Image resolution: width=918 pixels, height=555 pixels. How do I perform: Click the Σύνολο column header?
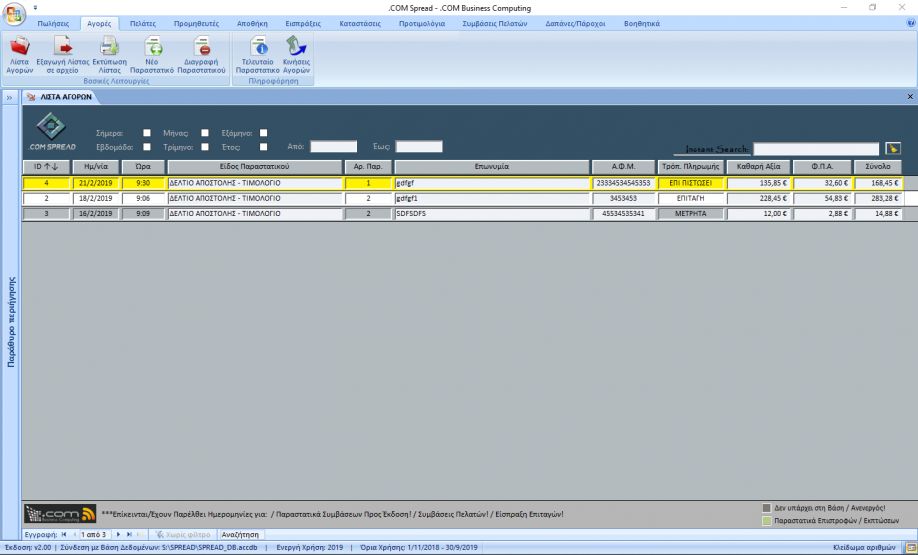(x=878, y=167)
